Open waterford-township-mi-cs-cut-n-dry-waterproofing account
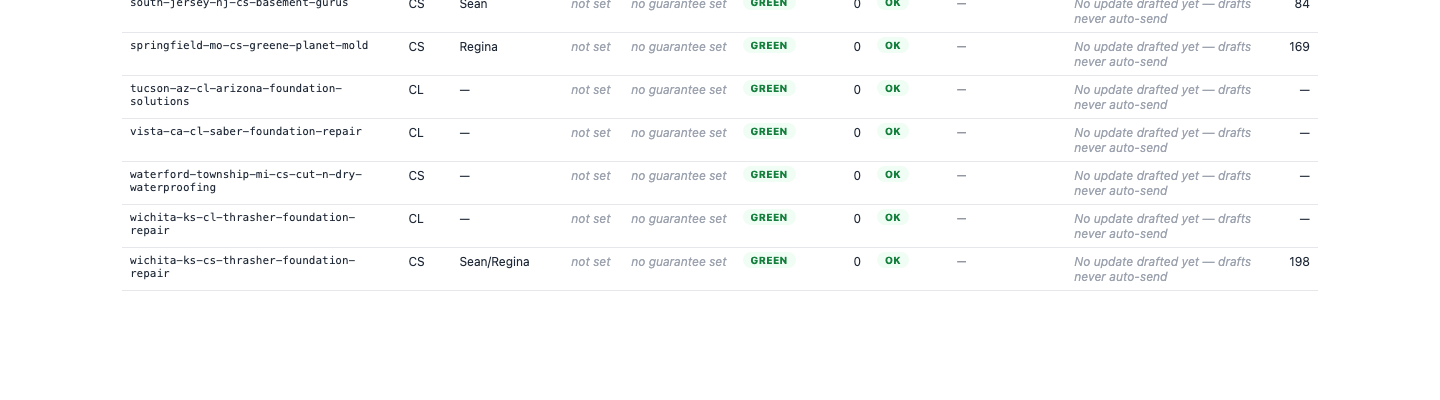The width and height of the screenshot is (1440, 400). [246, 181]
